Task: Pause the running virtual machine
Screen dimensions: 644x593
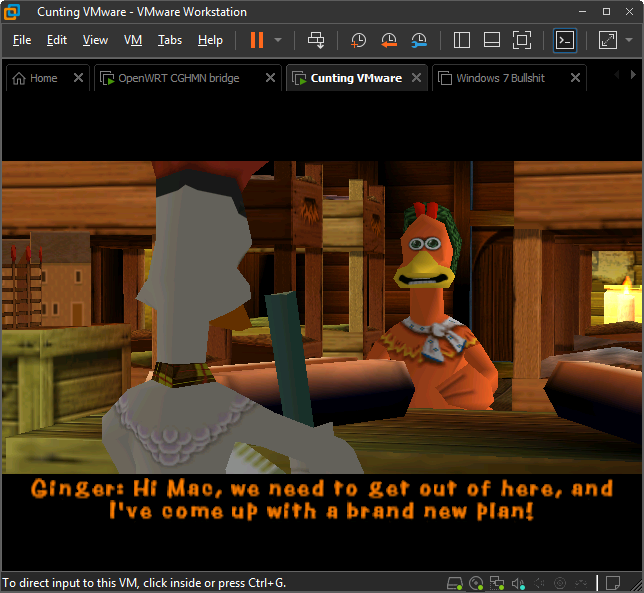Action: coord(257,40)
